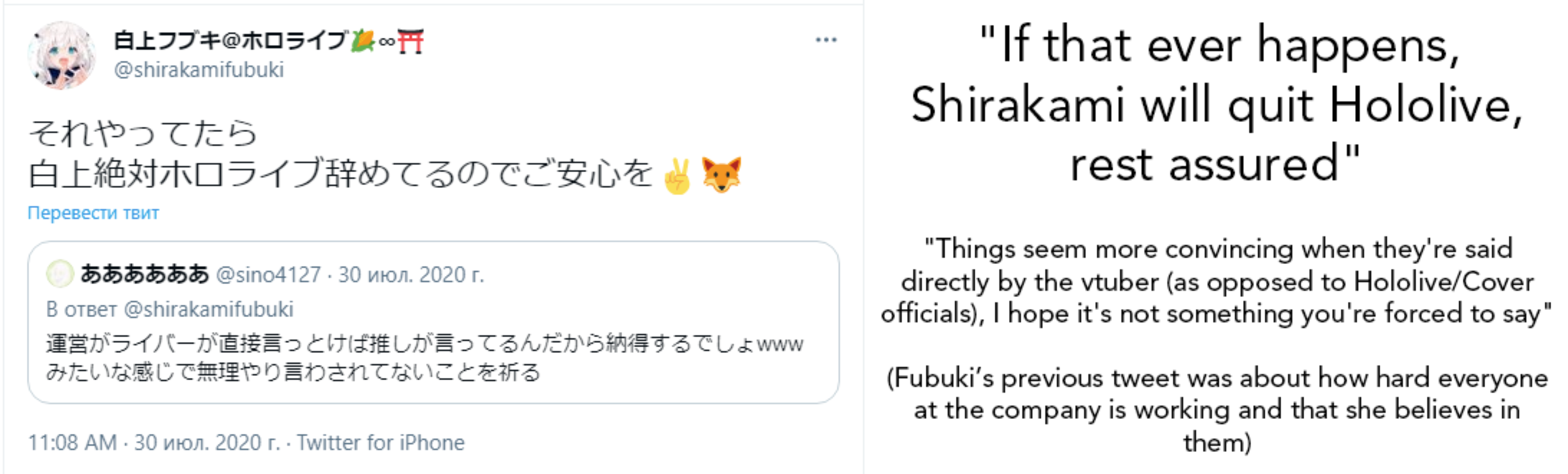Open the tweet's three-dot more menu
The width and height of the screenshot is (1568, 474).
click(825, 40)
